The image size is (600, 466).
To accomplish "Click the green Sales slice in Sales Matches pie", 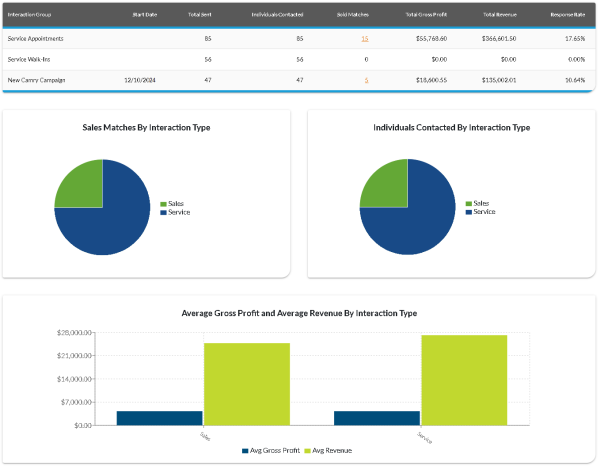I will pos(78,185).
